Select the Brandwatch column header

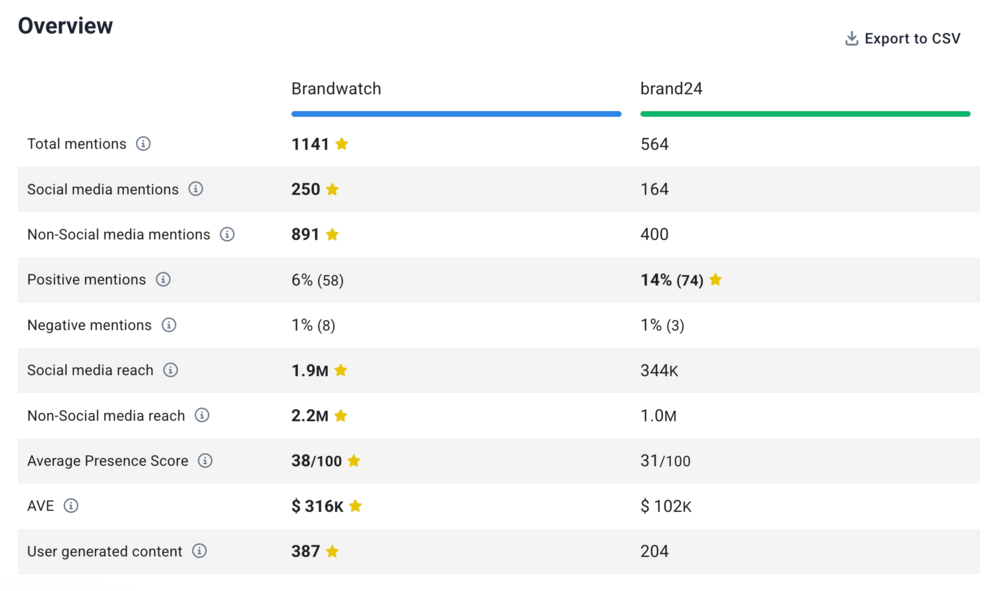336,89
